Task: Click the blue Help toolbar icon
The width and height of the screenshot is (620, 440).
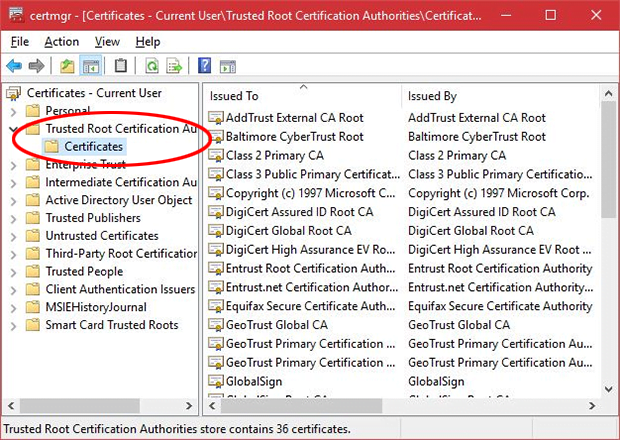Action: pos(204,65)
